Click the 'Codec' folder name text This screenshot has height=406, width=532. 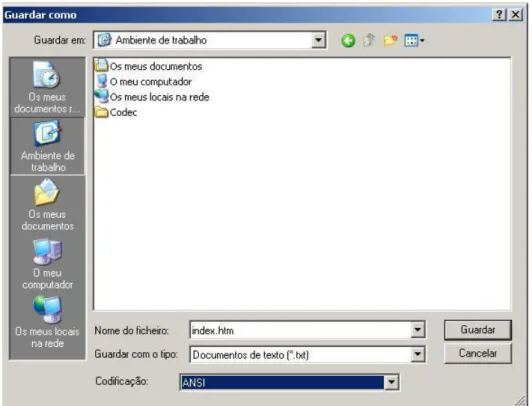click(124, 112)
